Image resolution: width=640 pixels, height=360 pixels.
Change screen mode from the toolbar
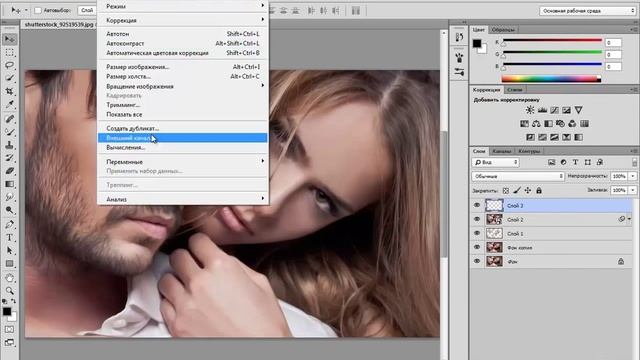click(9, 342)
